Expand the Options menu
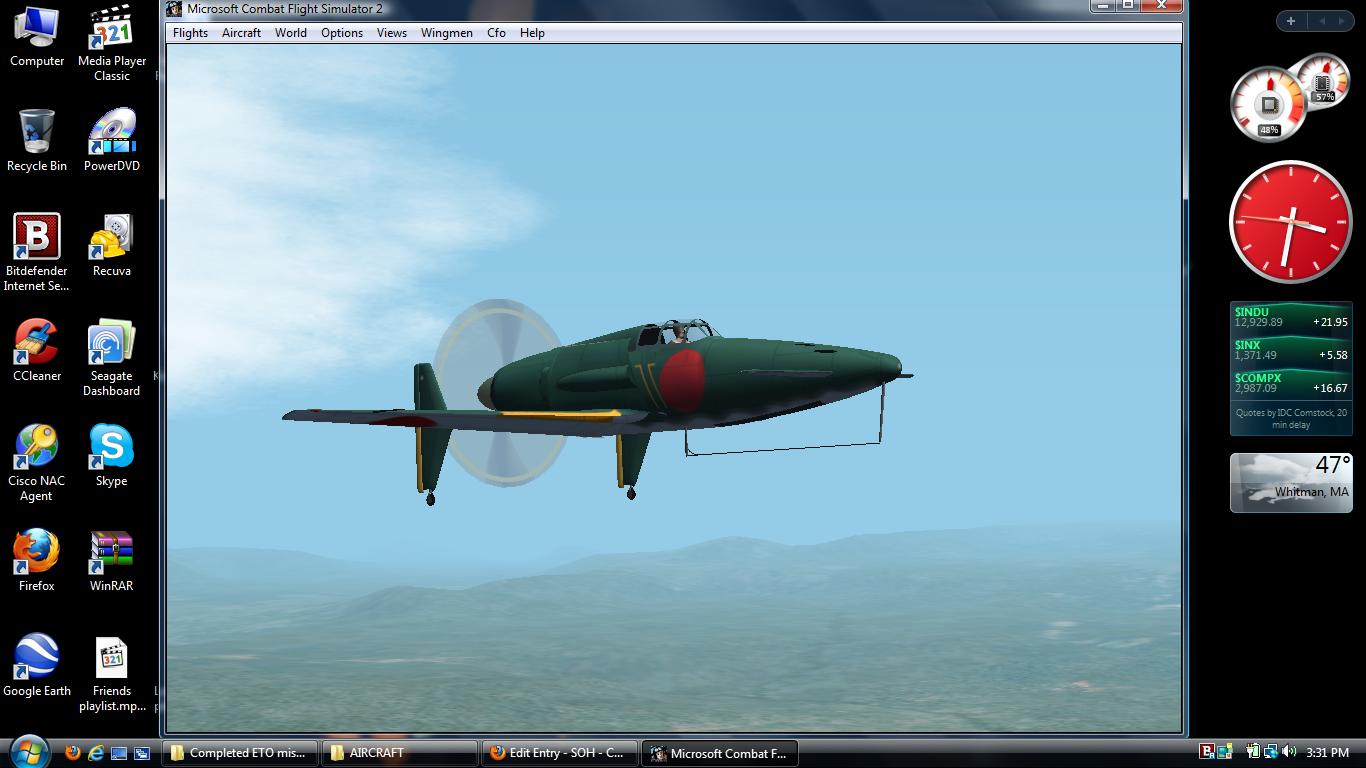The image size is (1366, 768). pos(341,33)
